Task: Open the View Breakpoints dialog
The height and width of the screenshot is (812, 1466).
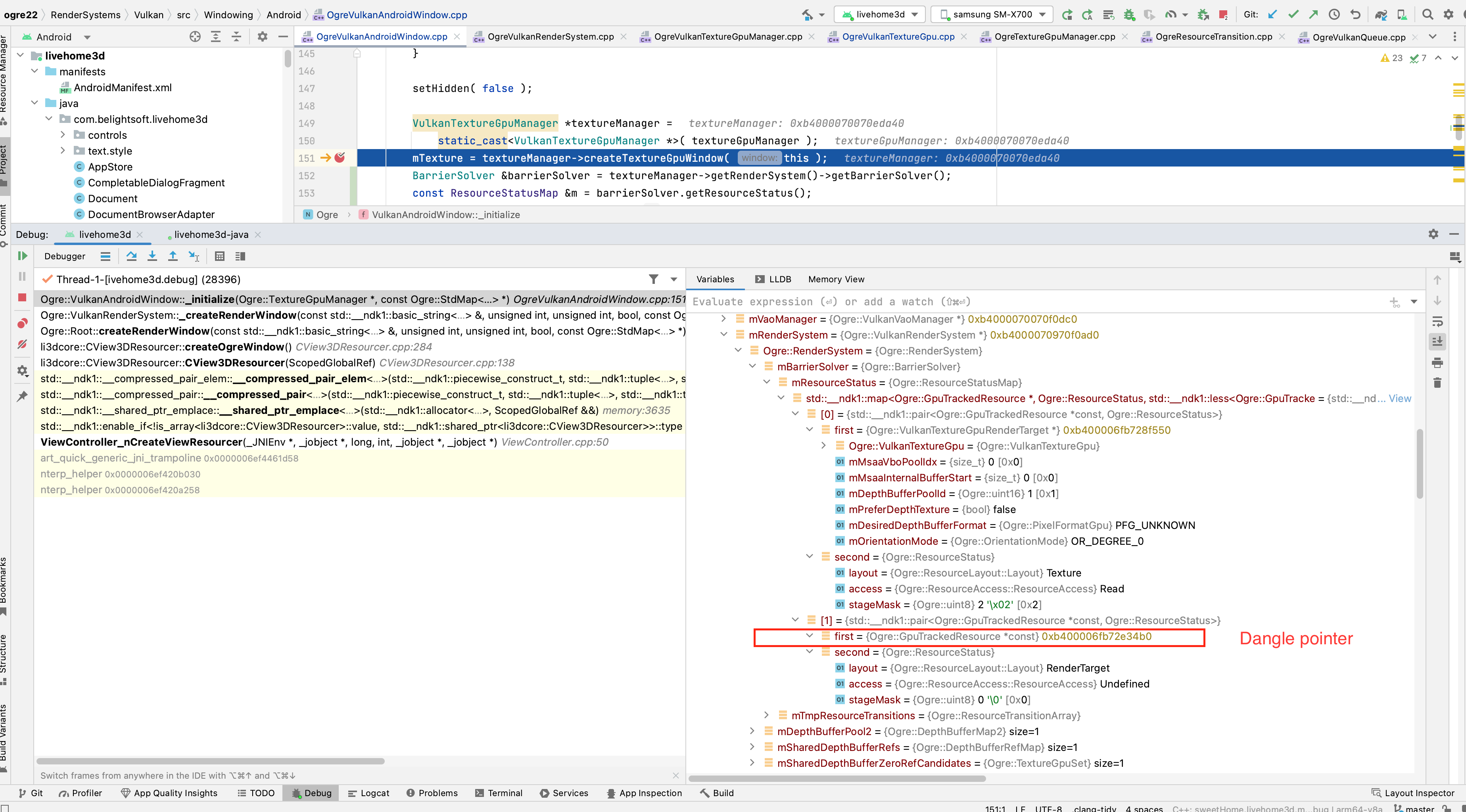Action: tap(22, 323)
